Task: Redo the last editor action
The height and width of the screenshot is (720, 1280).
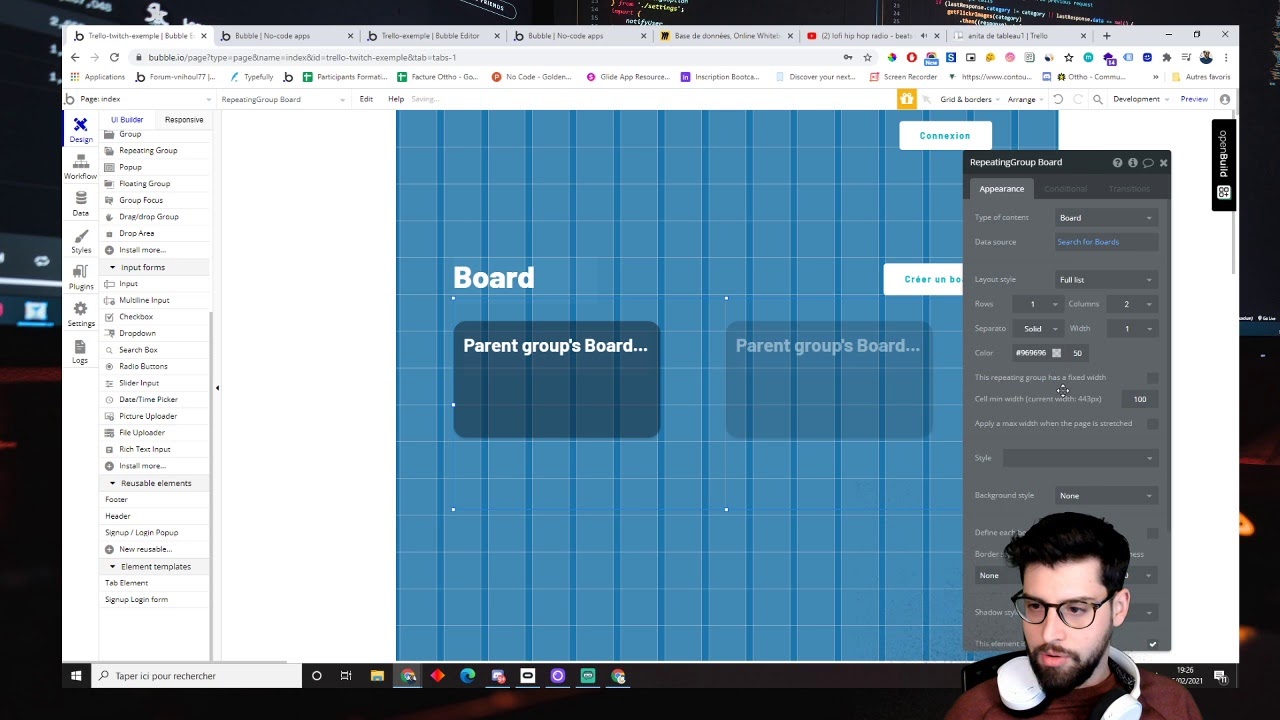Action: coord(1078,99)
